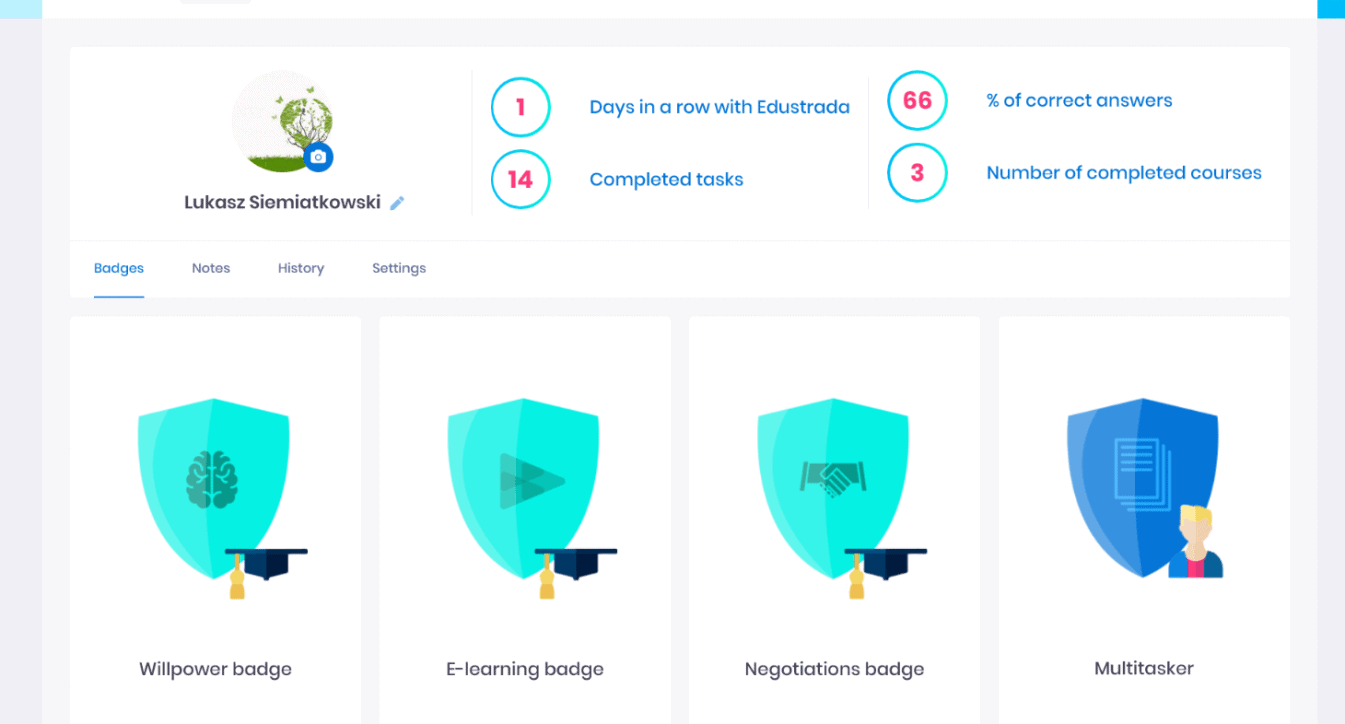Click Number of completed courses label

tap(1124, 173)
